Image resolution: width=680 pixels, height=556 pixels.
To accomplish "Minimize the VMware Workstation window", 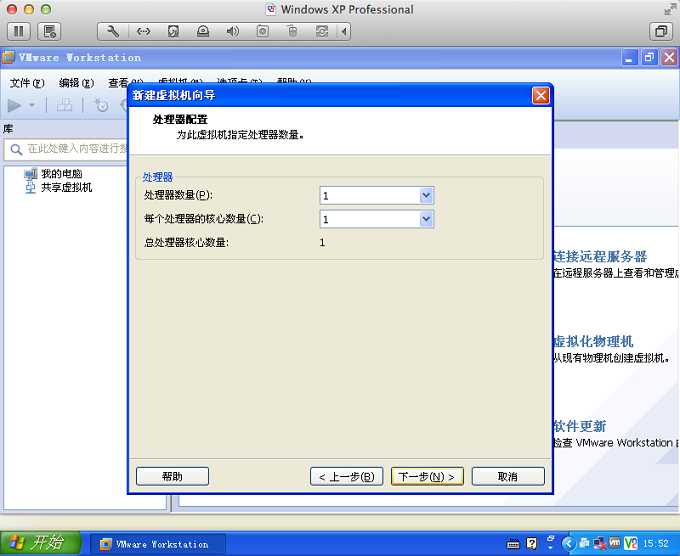I will click(x=629, y=57).
